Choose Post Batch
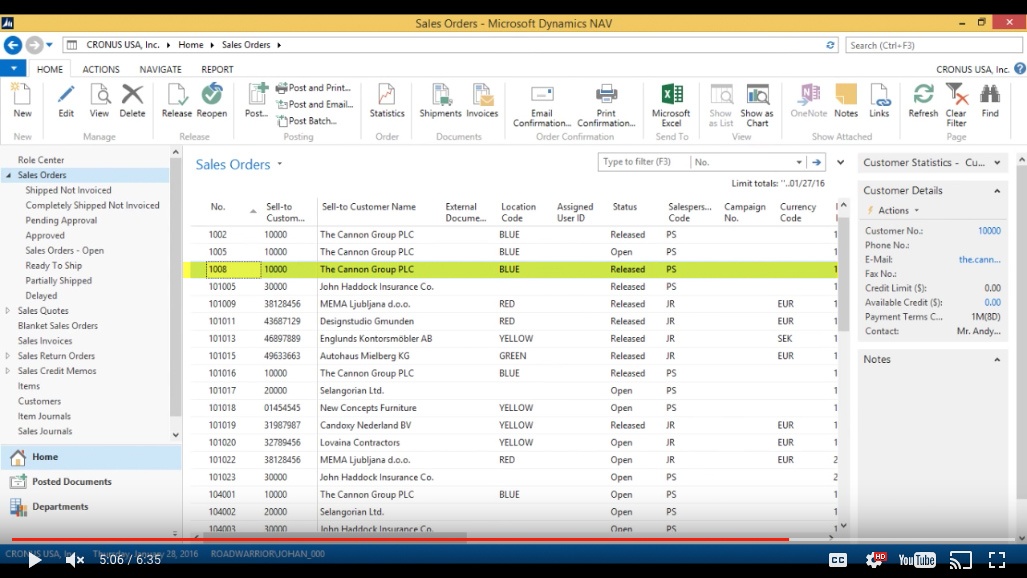This screenshot has height=578, width=1027. pos(307,121)
